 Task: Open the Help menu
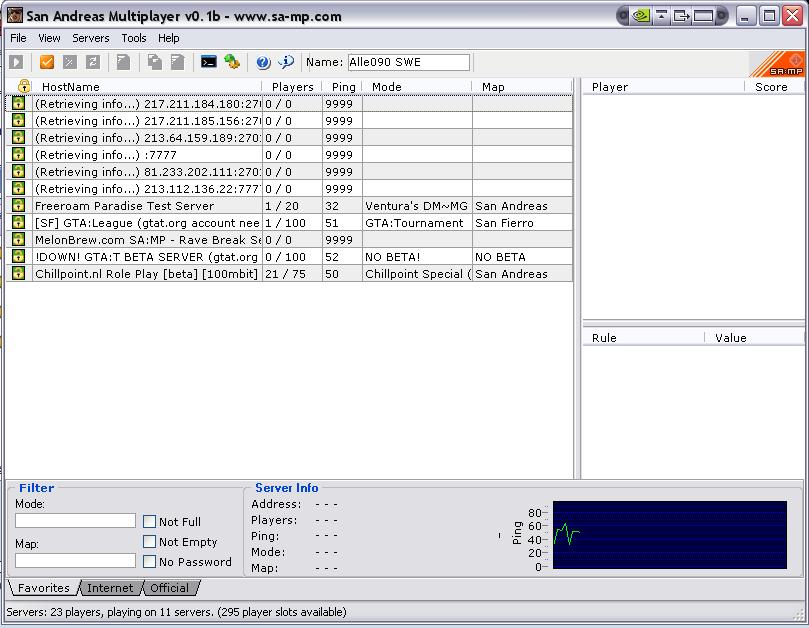pos(169,38)
